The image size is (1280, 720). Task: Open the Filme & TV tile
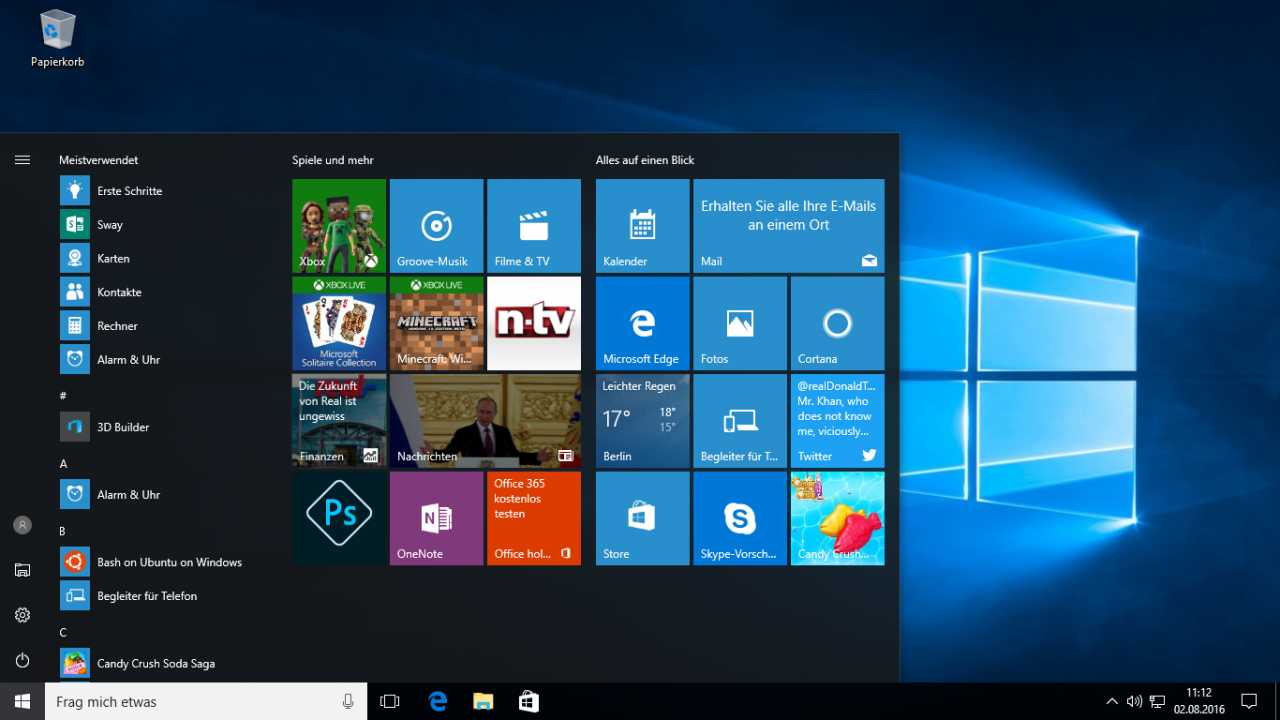[534, 226]
